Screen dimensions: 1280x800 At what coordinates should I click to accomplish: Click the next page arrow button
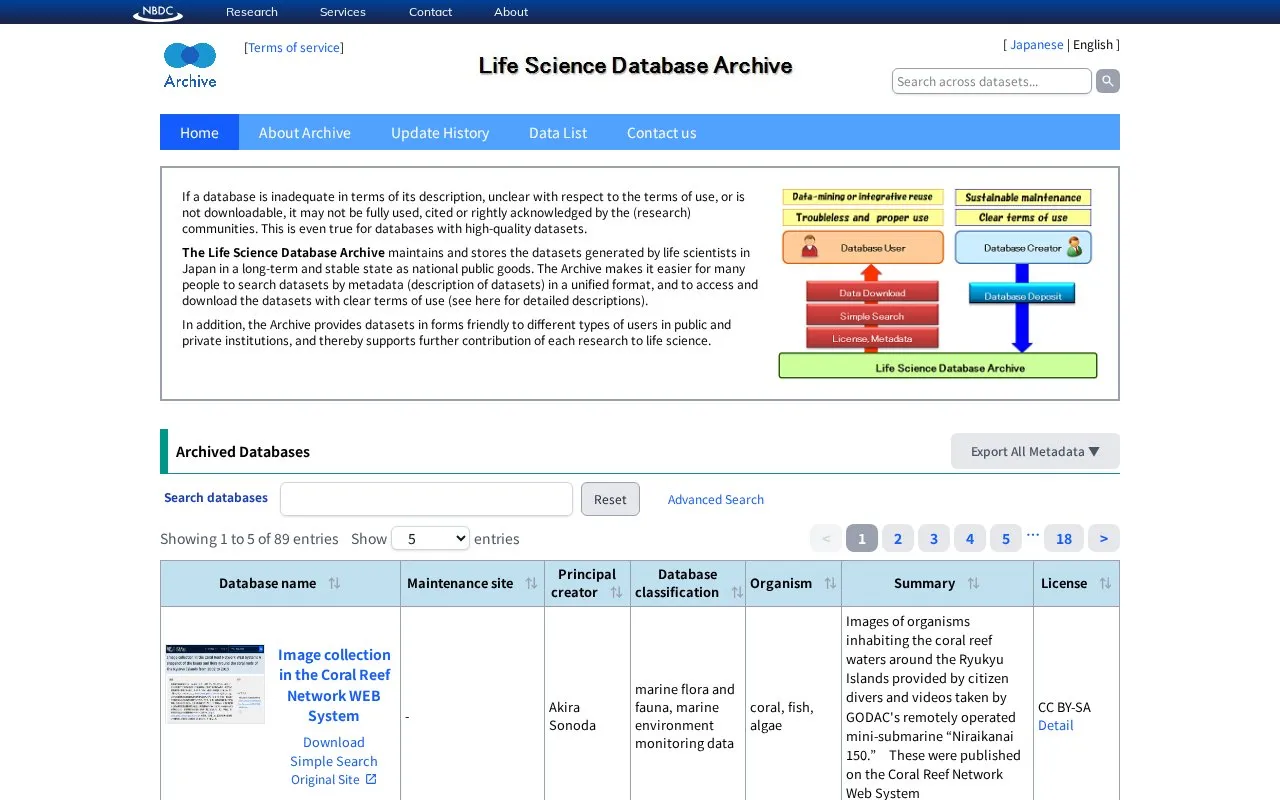[x=1104, y=538]
